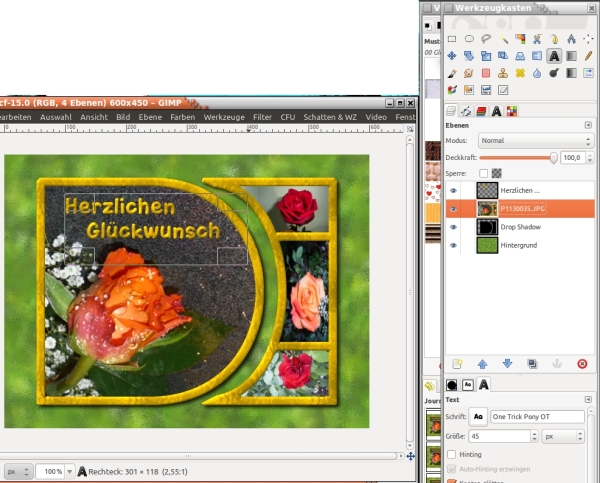Screen dimensions: 600x483
Task: Select the Rotate tool
Action: point(469,56)
